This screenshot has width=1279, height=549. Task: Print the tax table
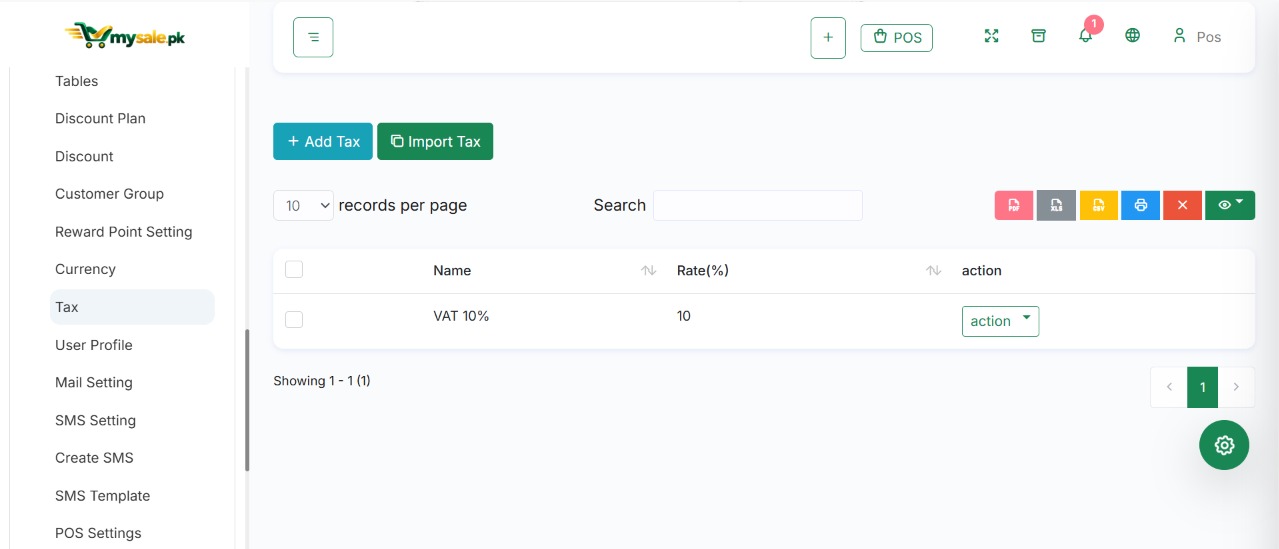(x=1140, y=205)
